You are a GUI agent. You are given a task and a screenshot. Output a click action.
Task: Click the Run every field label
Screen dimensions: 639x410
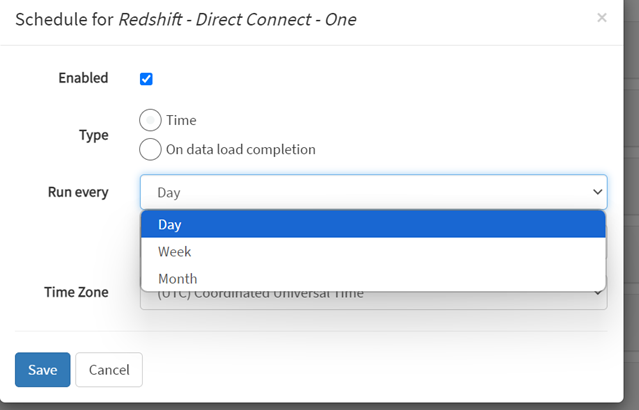coord(78,191)
